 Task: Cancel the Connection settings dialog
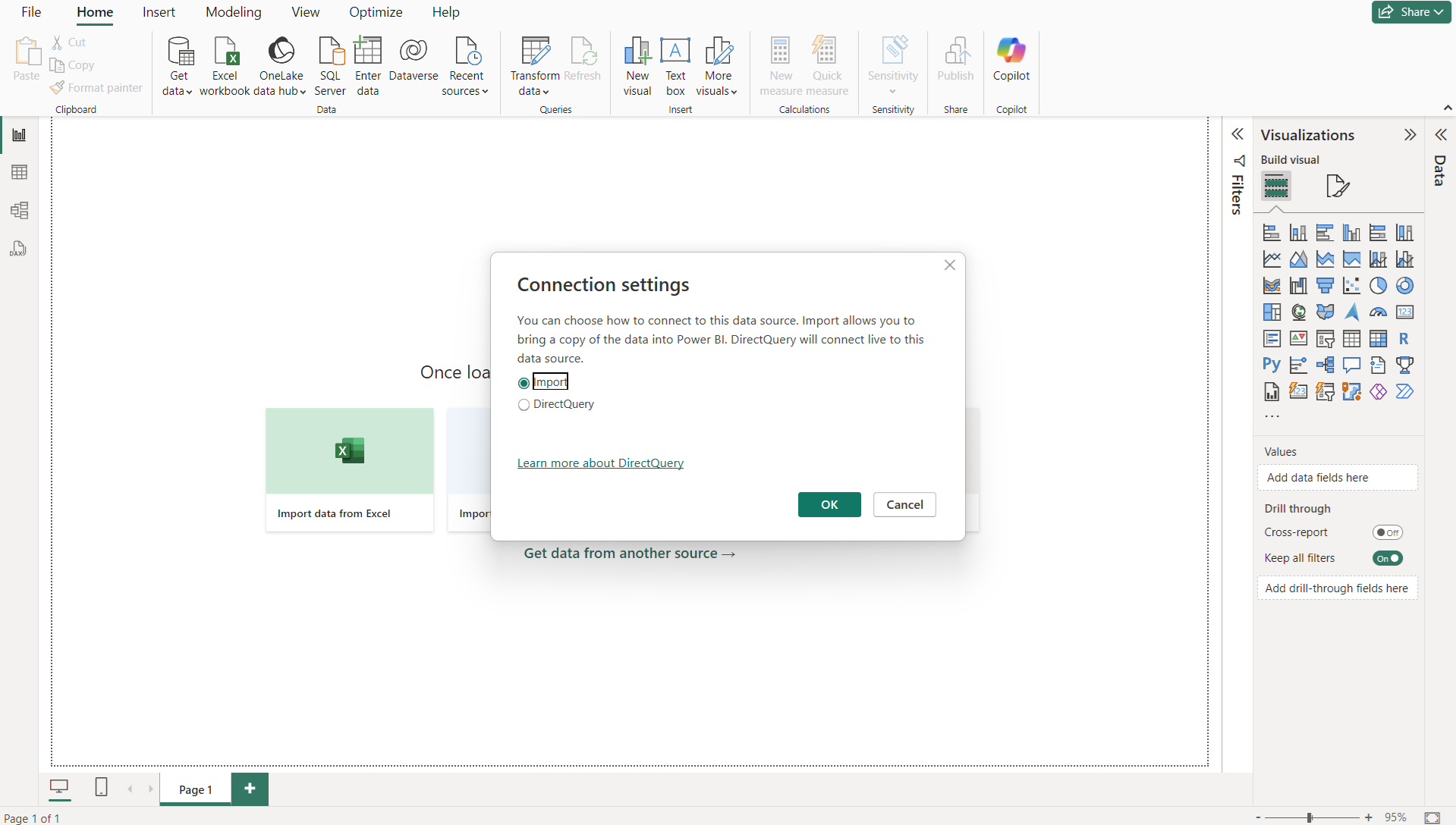click(x=904, y=505)
